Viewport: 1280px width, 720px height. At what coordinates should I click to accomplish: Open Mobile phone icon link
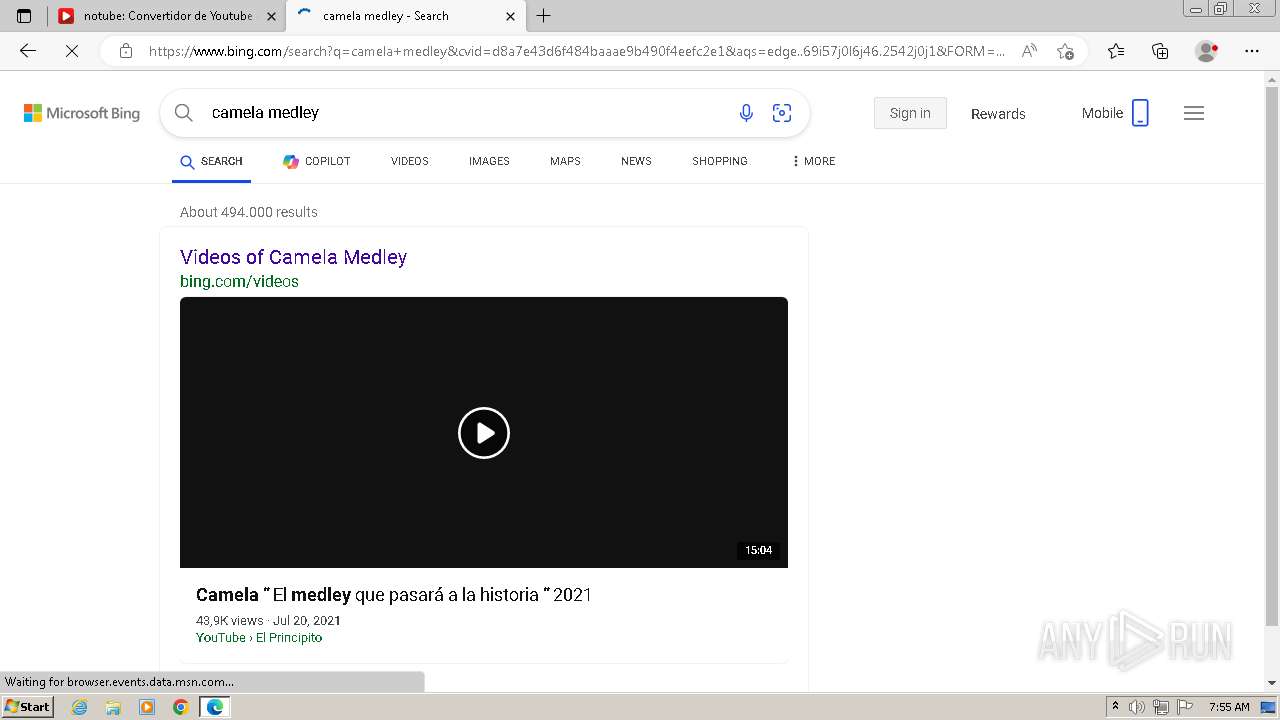(1115, 113)
